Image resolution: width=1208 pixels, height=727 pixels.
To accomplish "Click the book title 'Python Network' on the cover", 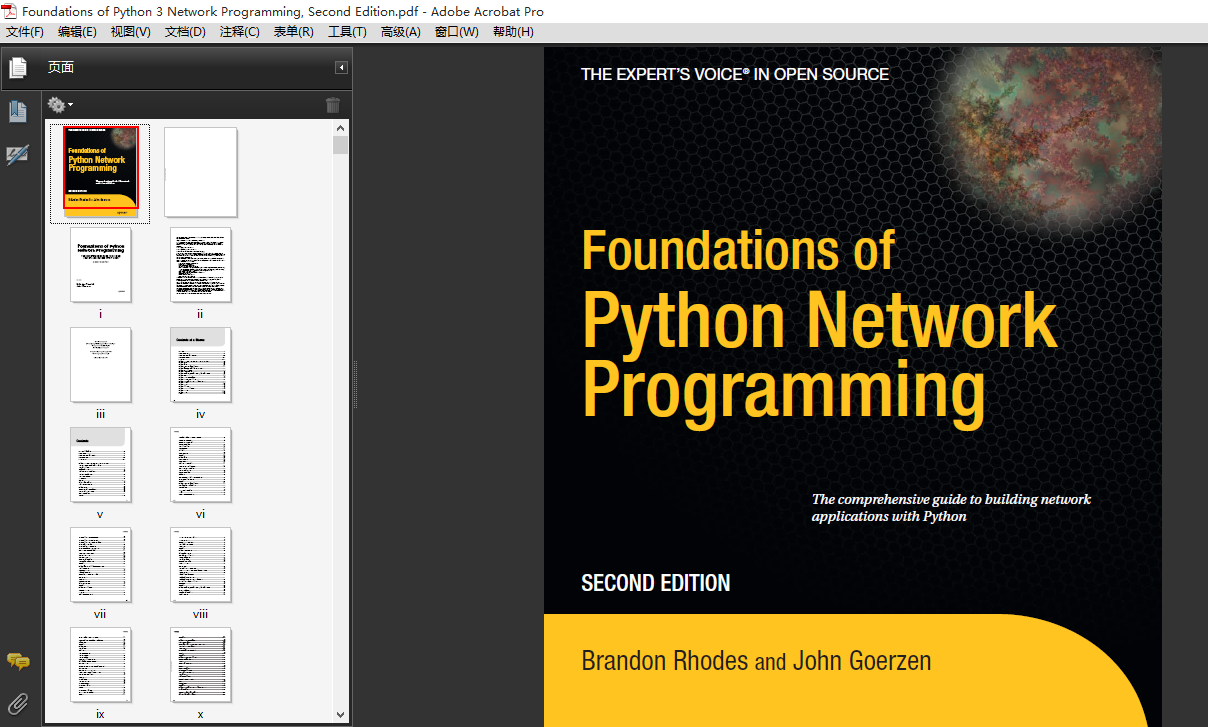I will click(819, 320).
